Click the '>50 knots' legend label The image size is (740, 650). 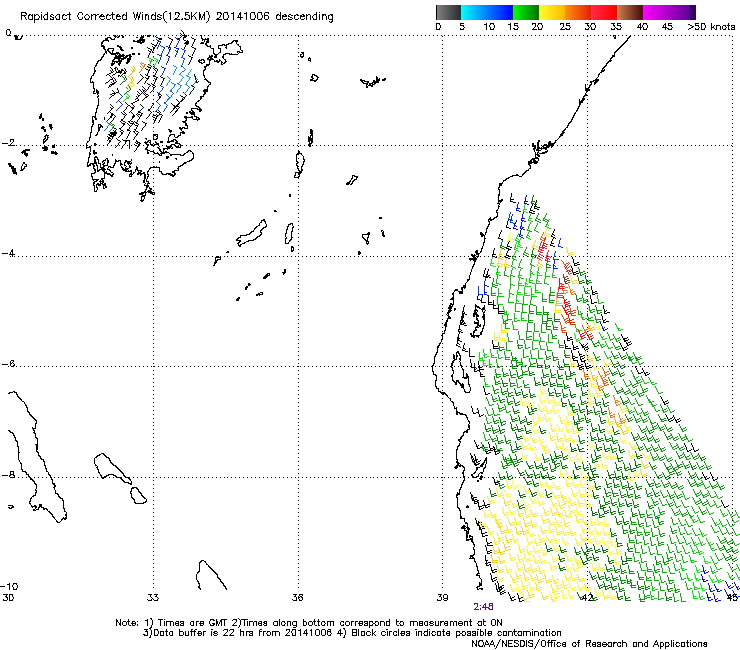(x=711, y=27)
